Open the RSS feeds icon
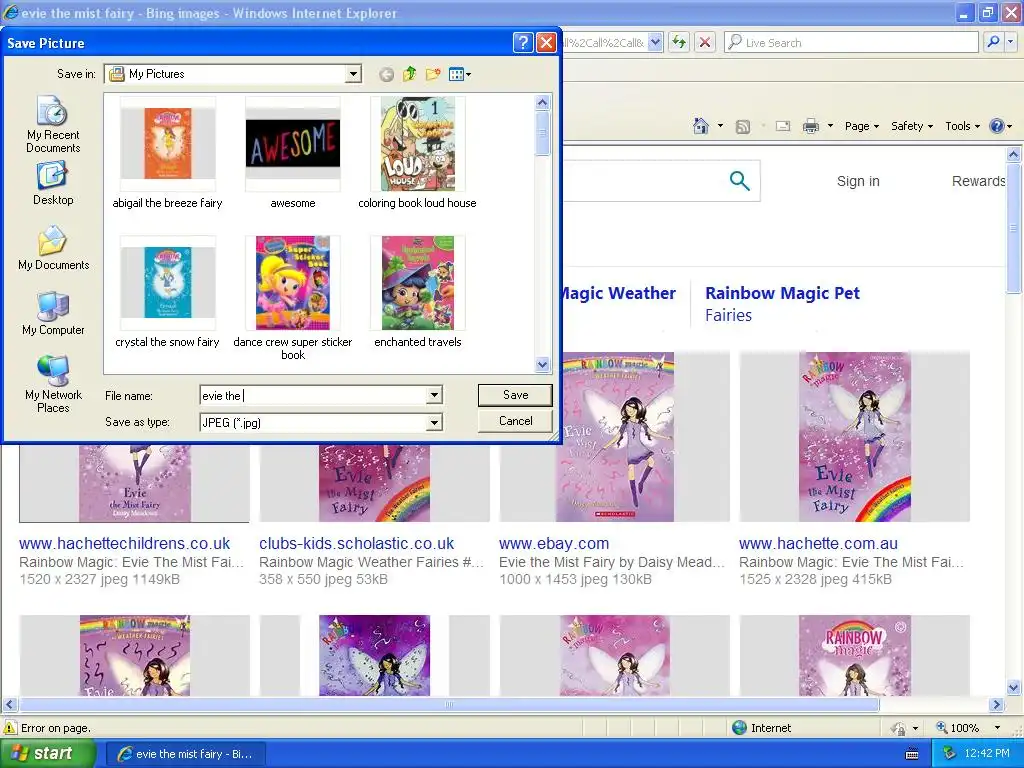Image resolution: width=1024 pixels, height=768 pixels. point(743,127)
